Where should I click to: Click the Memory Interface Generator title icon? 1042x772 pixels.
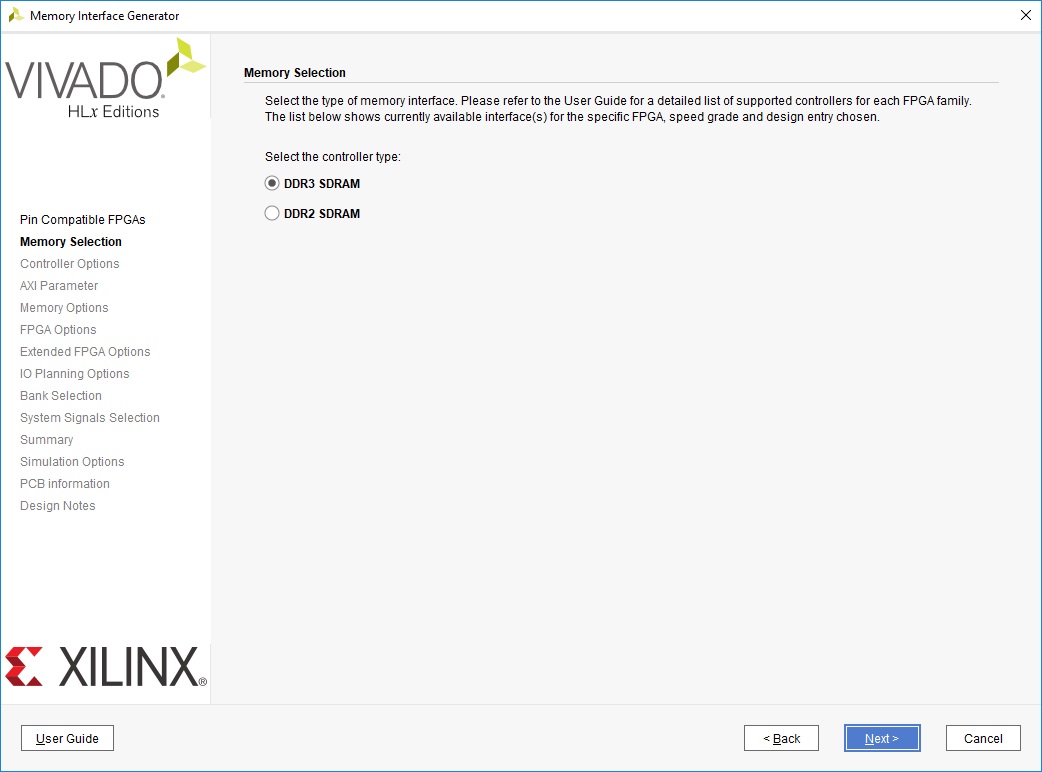tap(16, 15)
